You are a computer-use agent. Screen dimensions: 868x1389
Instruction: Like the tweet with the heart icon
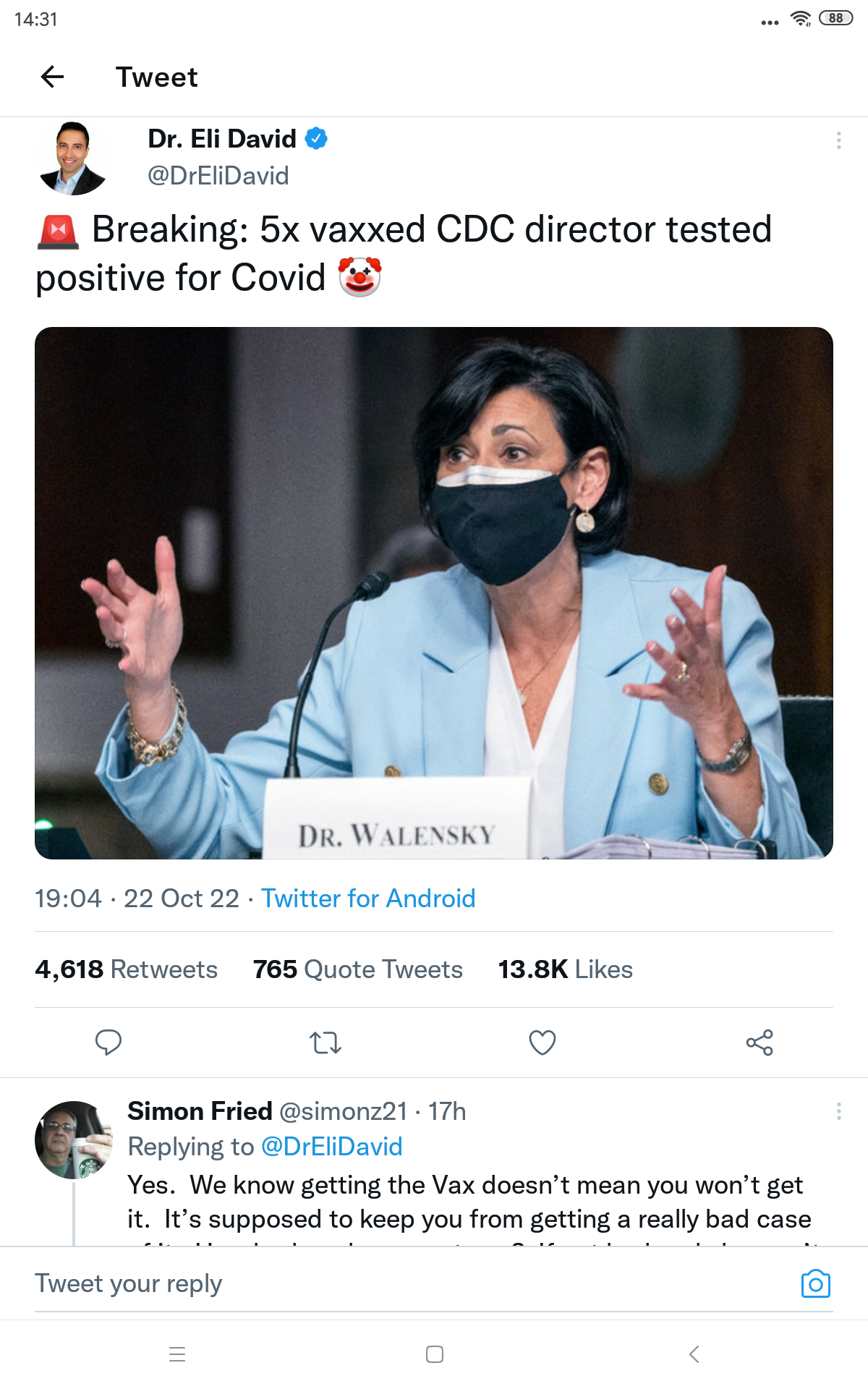(x=542, y=1042)
